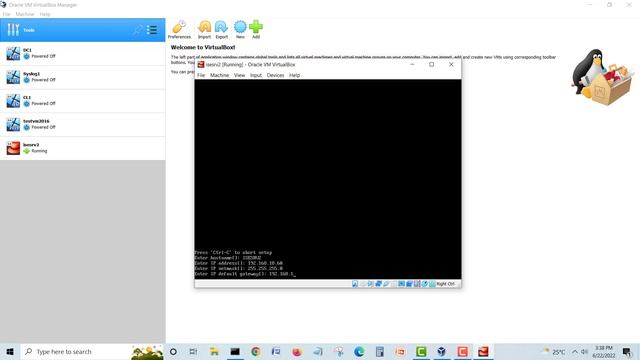Open File menu in VirtualBox Manager
Viewport: 640px width, 360px height.
pyautogui.click(x=7, y=14)
